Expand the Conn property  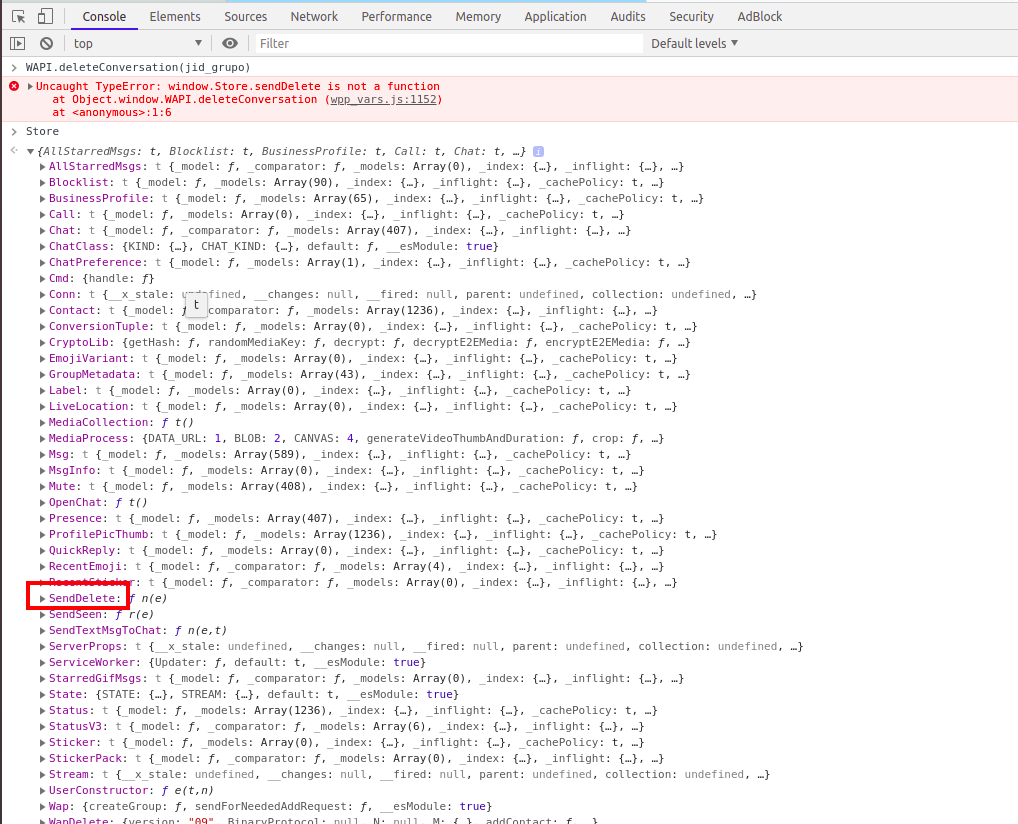[x=43, y=295]
